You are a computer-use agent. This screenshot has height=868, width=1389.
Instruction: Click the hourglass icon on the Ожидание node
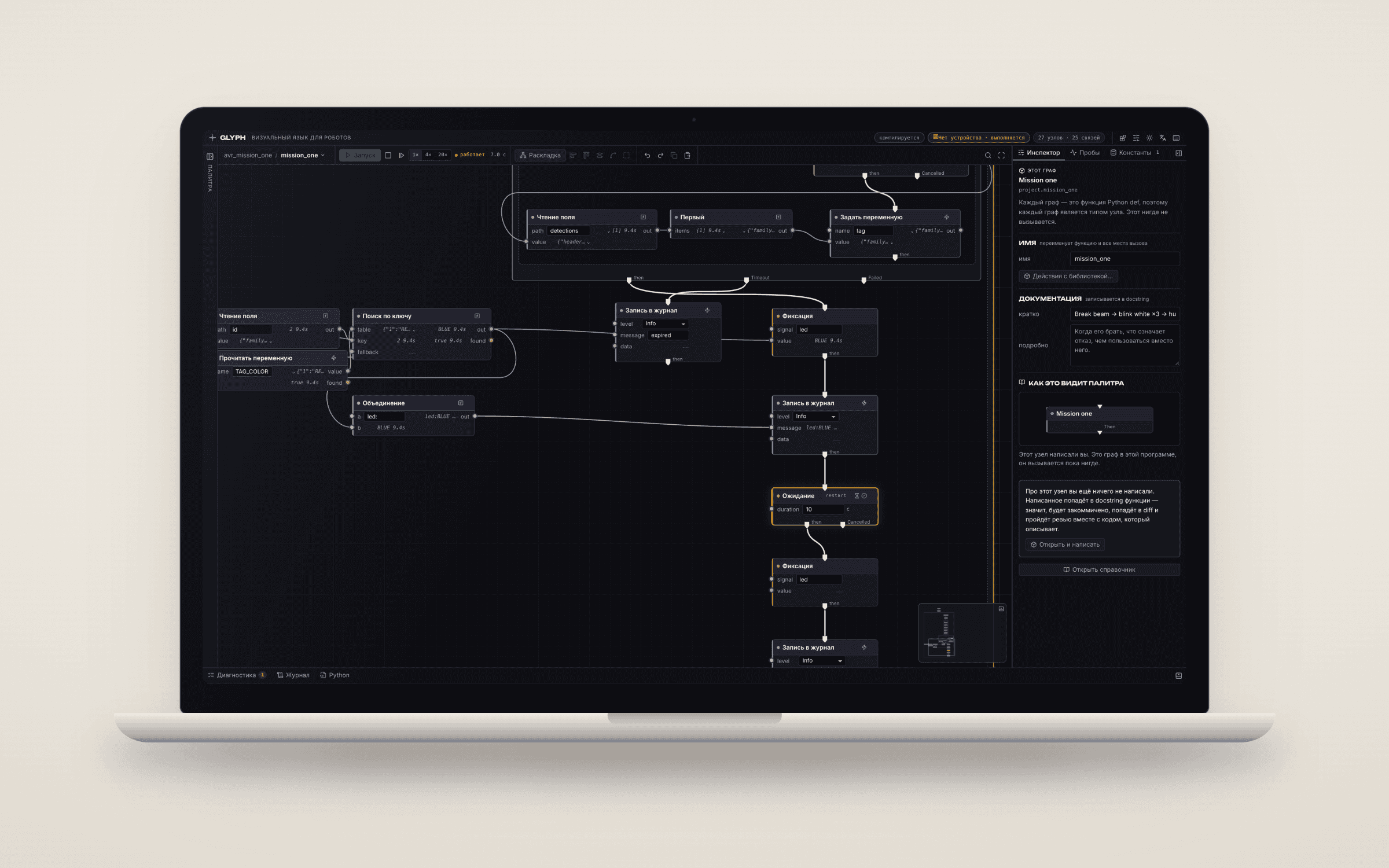[x=857, y=496]
